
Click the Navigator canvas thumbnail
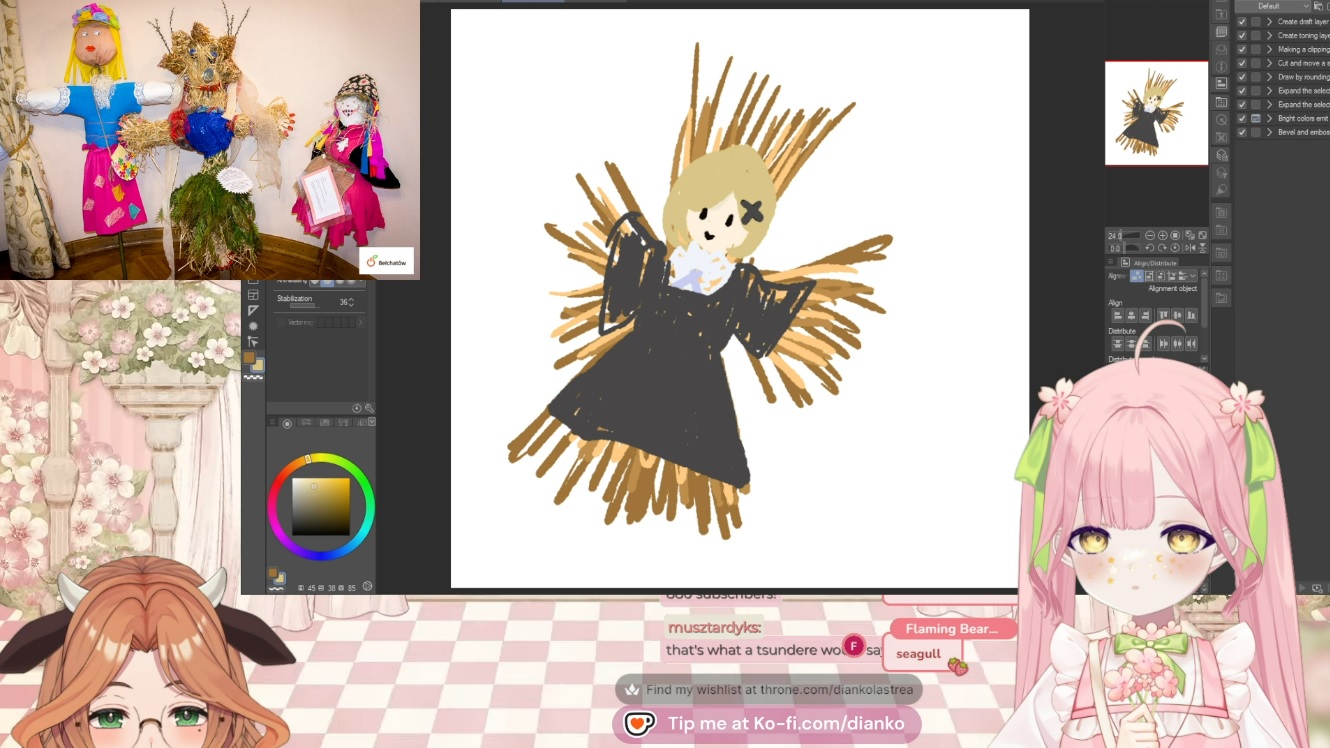click(x=1156, y=113)
